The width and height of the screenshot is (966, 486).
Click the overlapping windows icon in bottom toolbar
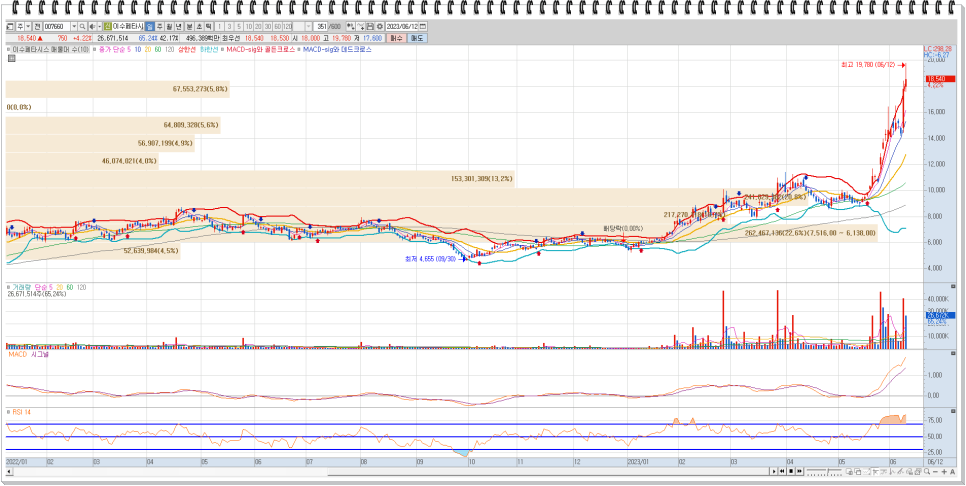point(858,471)
